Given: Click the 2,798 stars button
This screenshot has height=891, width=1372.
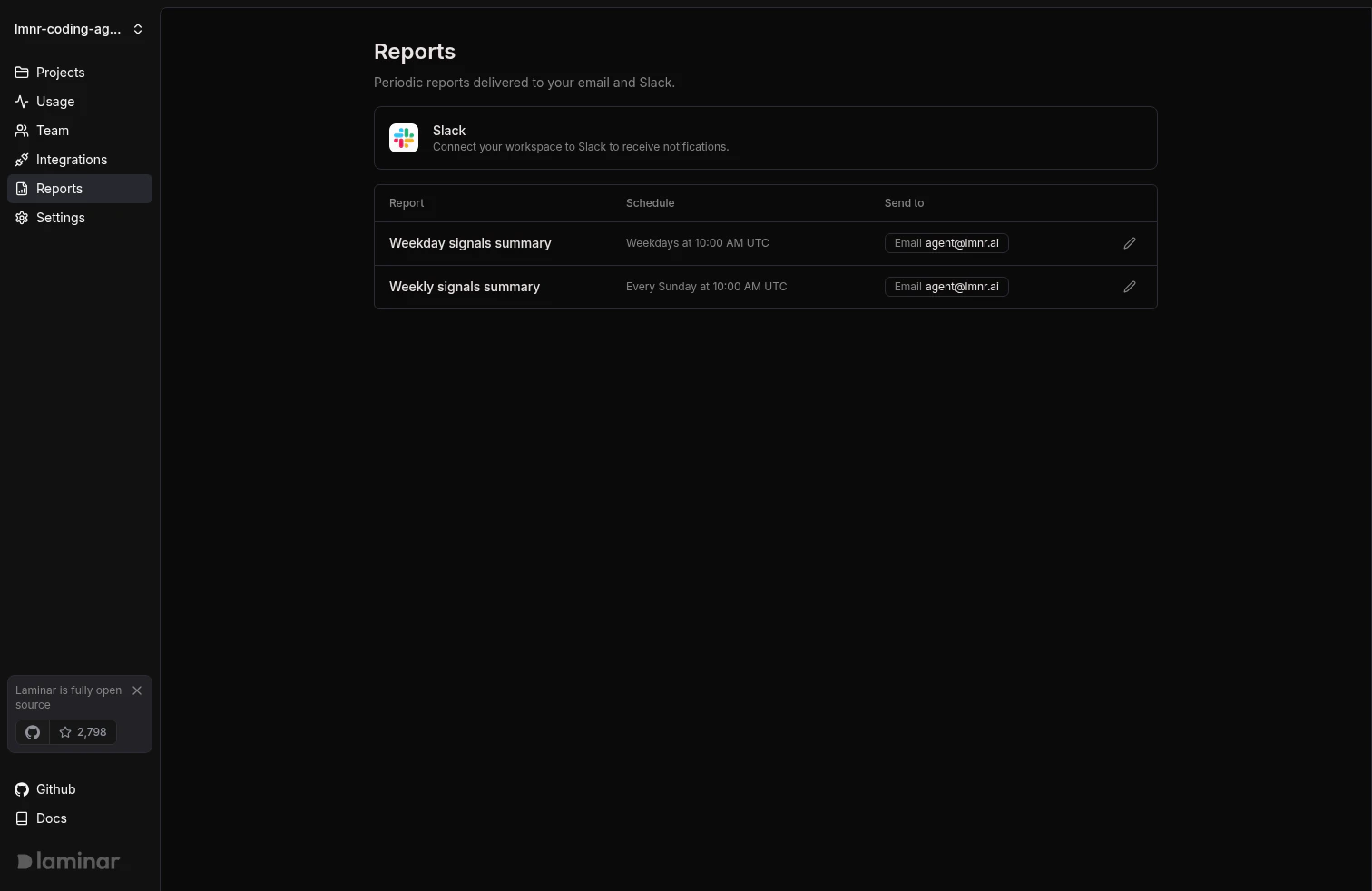Looking at the screenshot, I should (83, 732).
